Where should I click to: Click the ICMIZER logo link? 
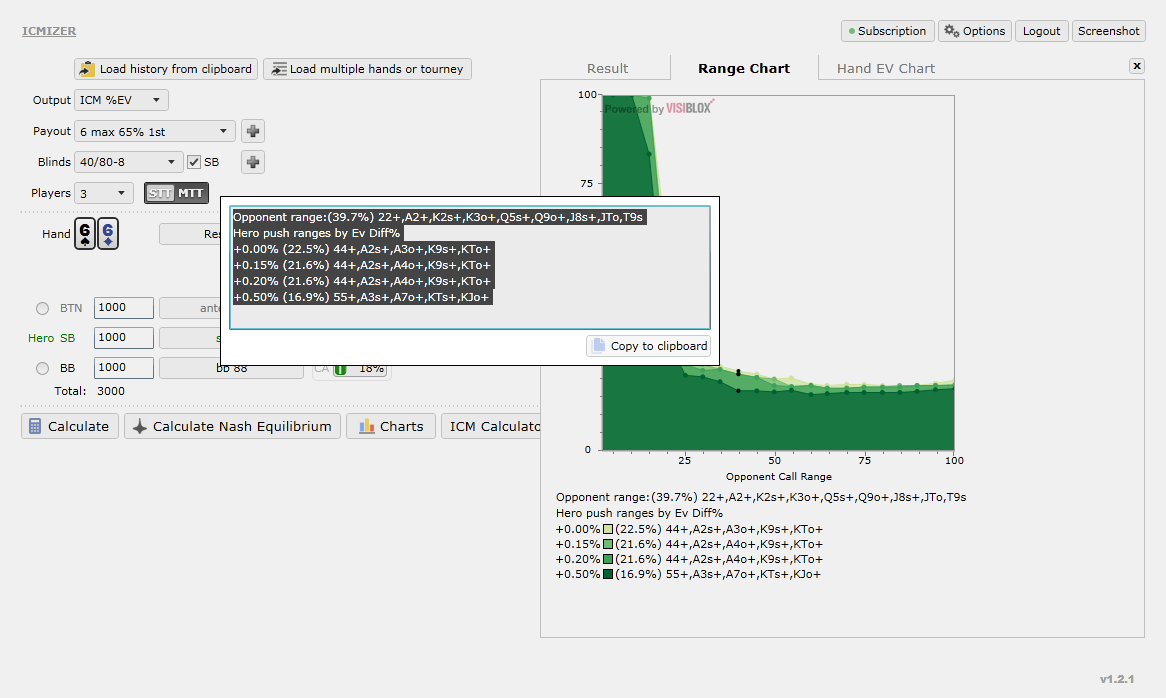49,31
